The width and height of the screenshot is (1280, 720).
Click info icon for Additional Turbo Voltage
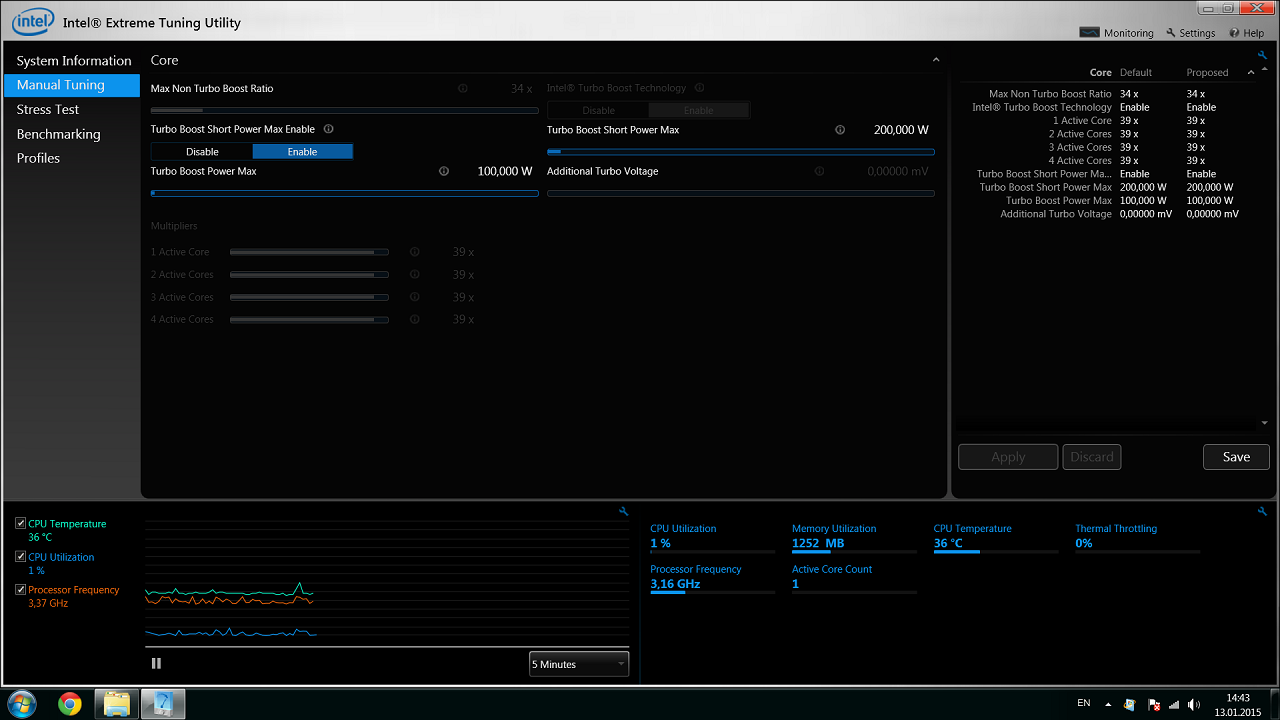pyautogui.click(x=820, y=171)
